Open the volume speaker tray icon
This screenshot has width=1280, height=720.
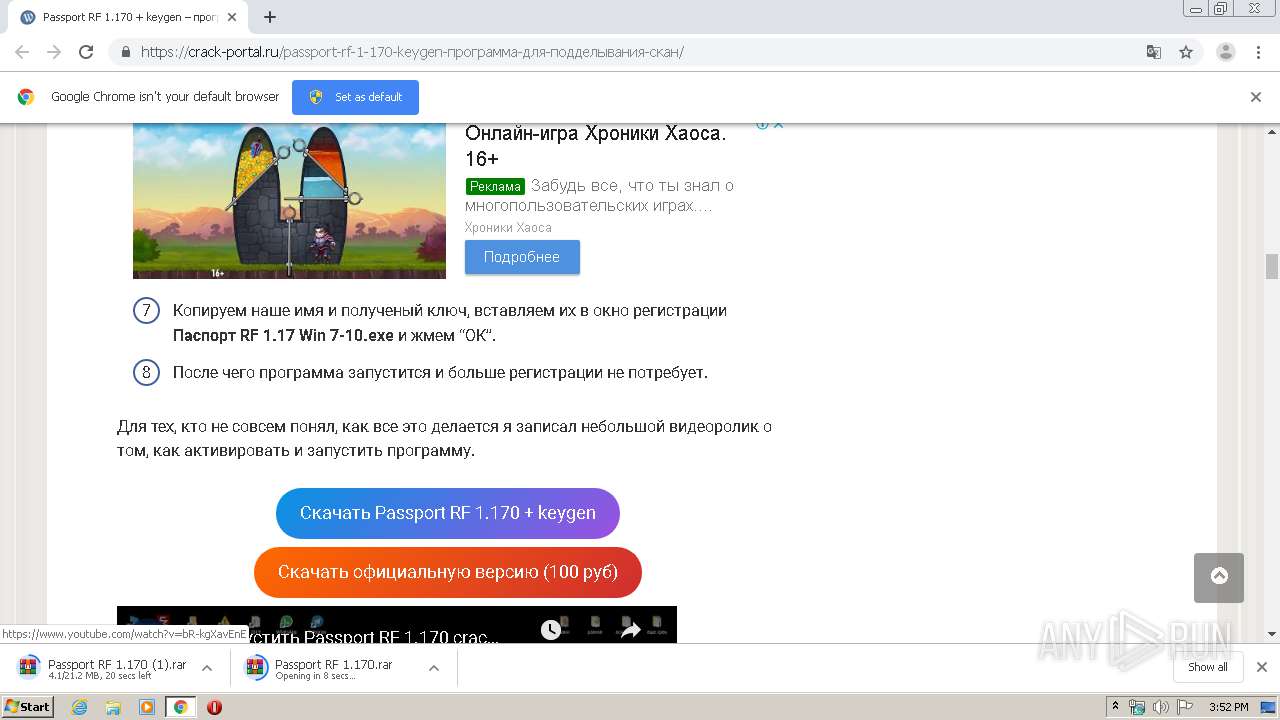click(x=1160, y=707)
